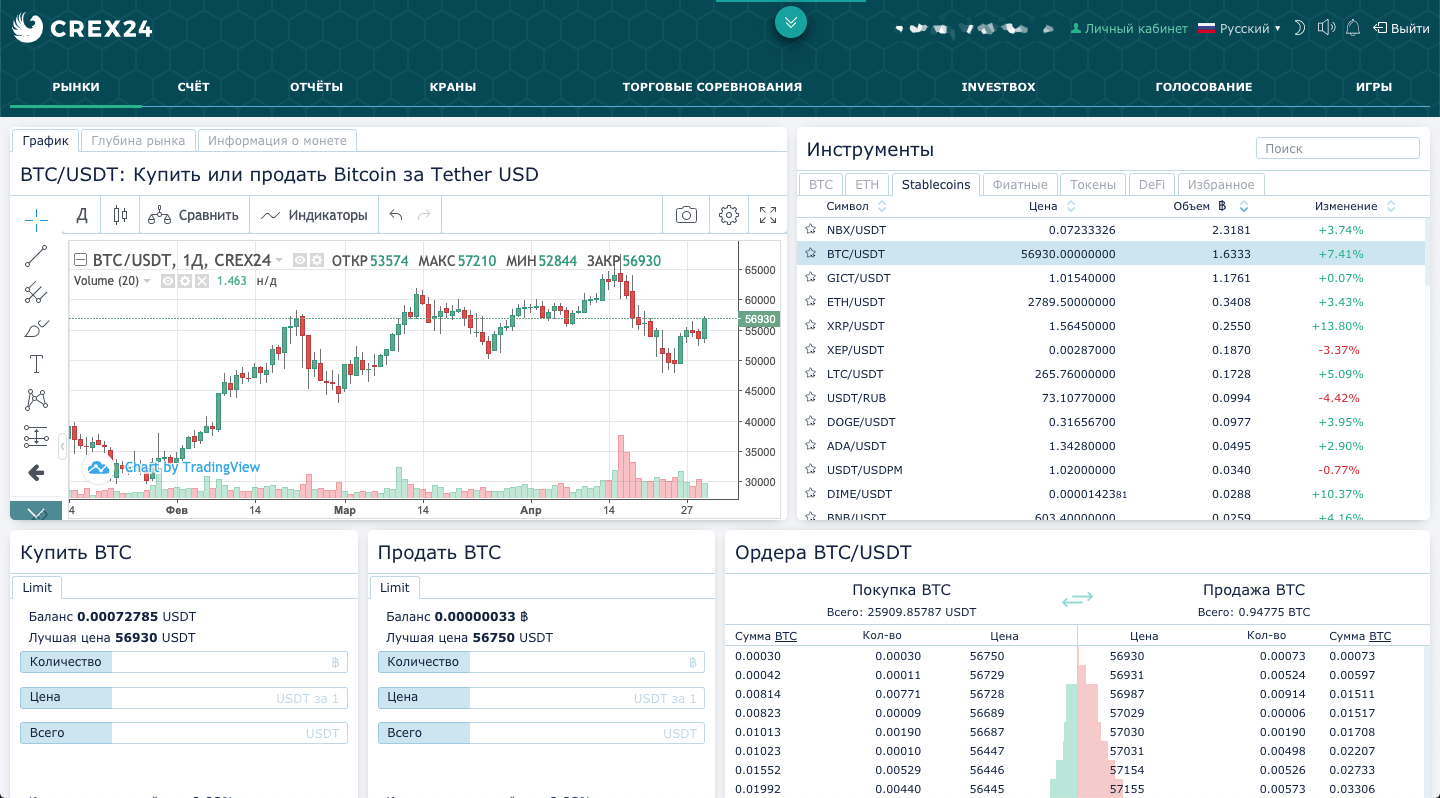Viewport: 1440px width, 798px height.
Task: Collapse left drawing toolbar handle
Action: click(63, 446)
